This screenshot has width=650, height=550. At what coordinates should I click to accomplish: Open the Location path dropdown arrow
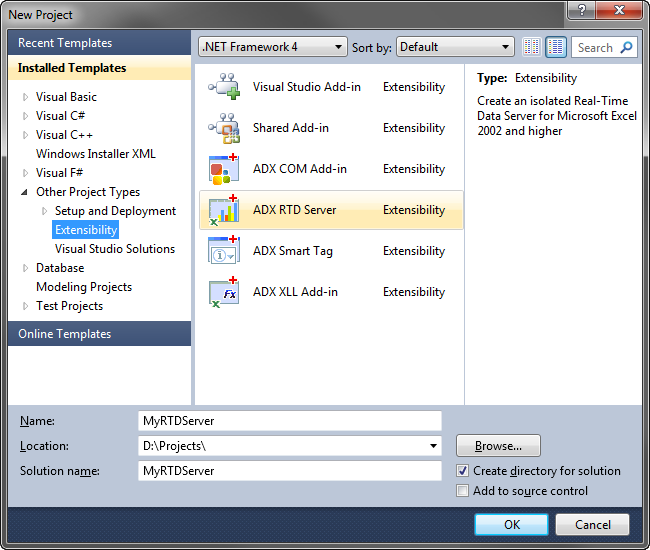pos(433,446)
